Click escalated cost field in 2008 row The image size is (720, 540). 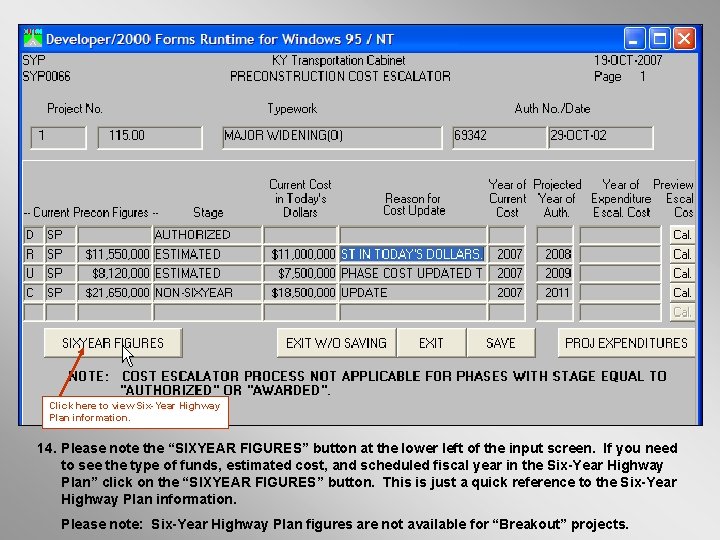[620, 254]
